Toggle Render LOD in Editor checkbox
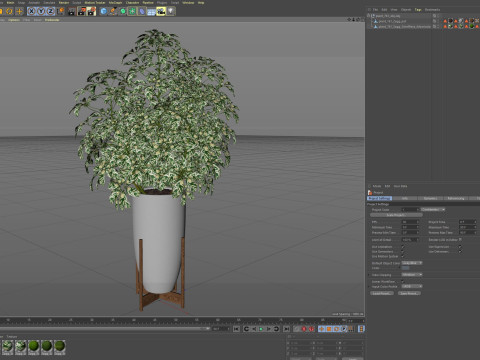Screen dimensions: 480x360 [x=460, y=240]
